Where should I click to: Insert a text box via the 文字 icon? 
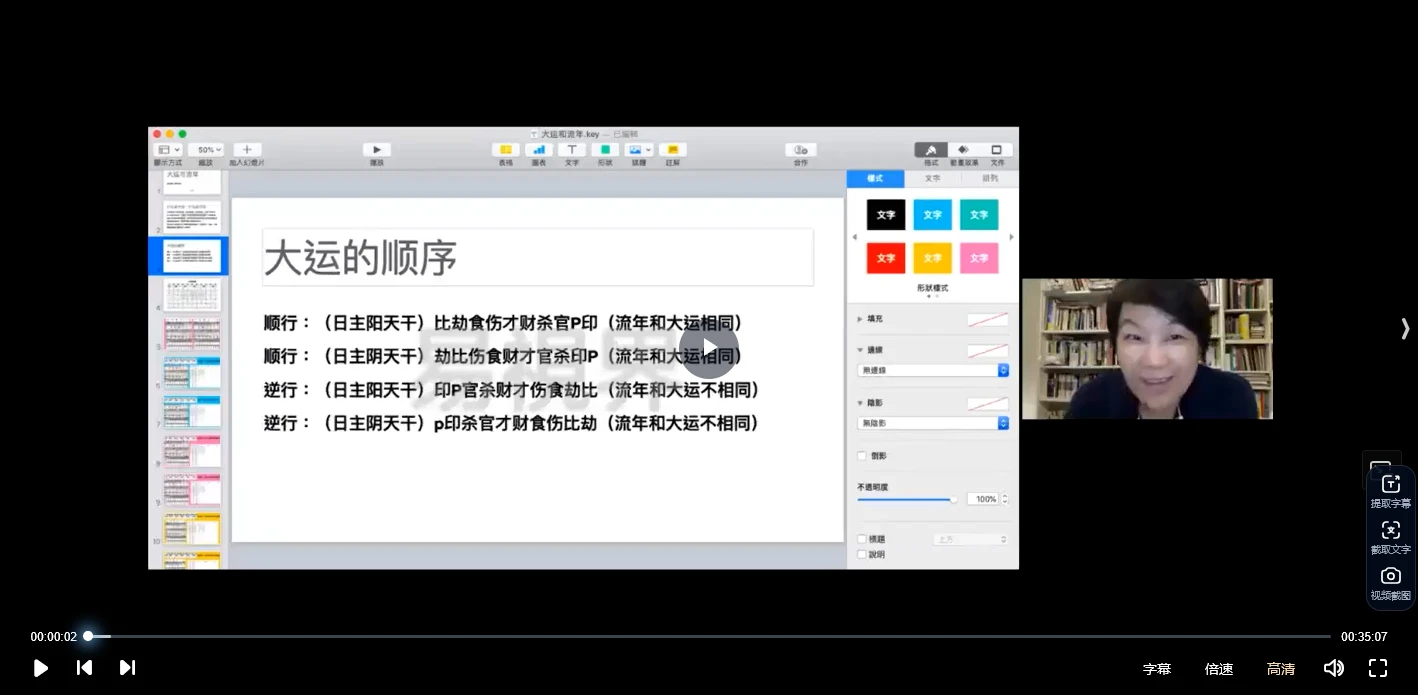click(571, 152)
